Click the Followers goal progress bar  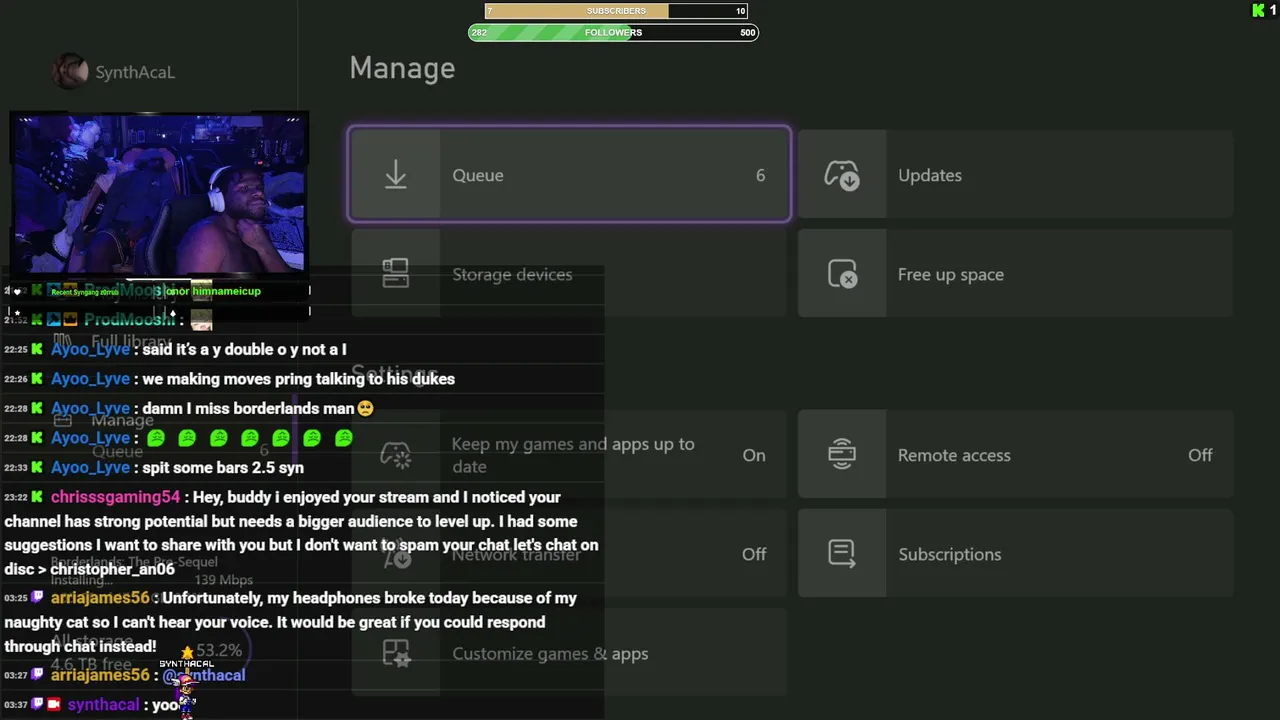click(613, 32)
